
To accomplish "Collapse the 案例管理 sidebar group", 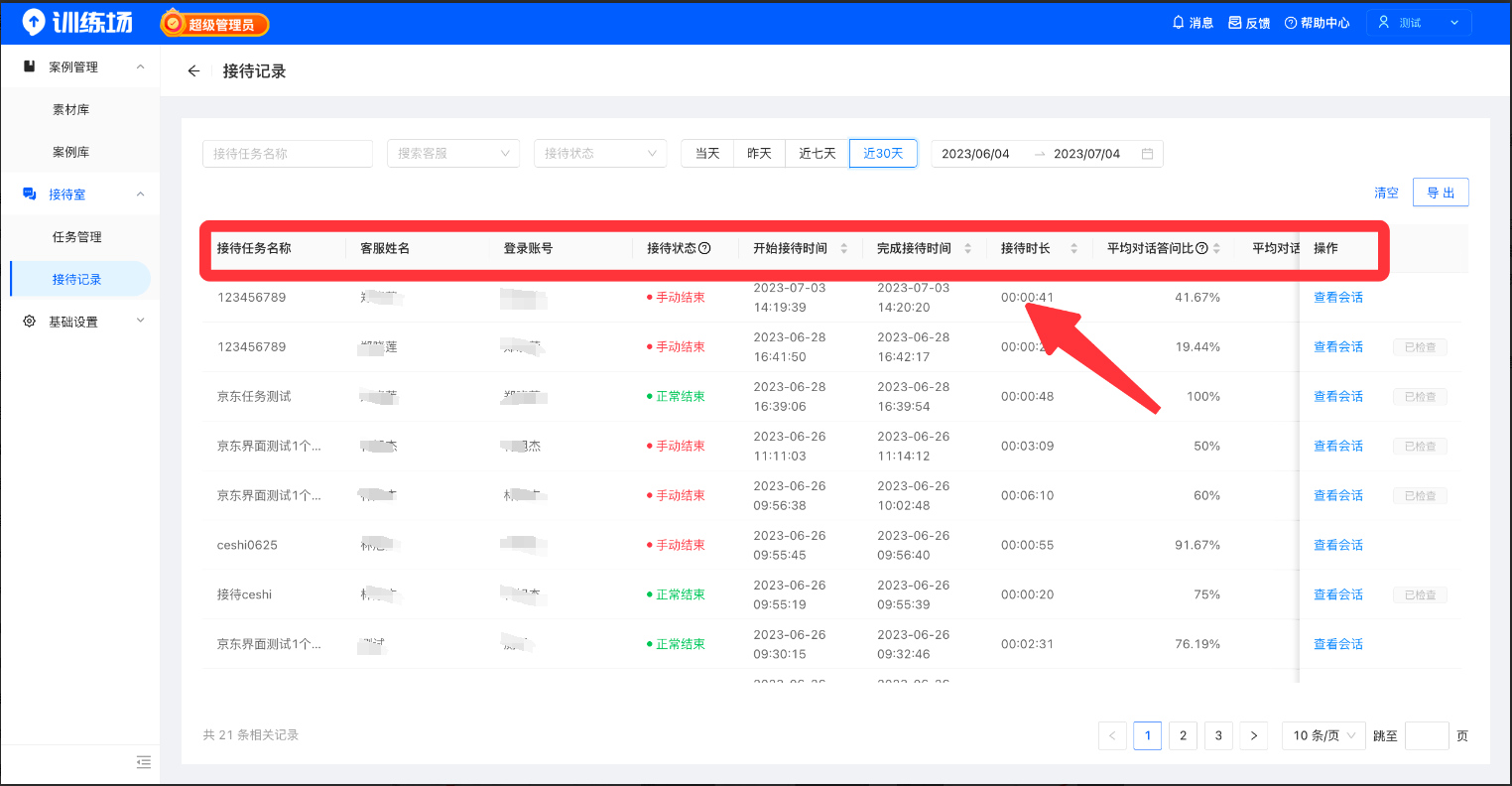I will click(140, 67).
